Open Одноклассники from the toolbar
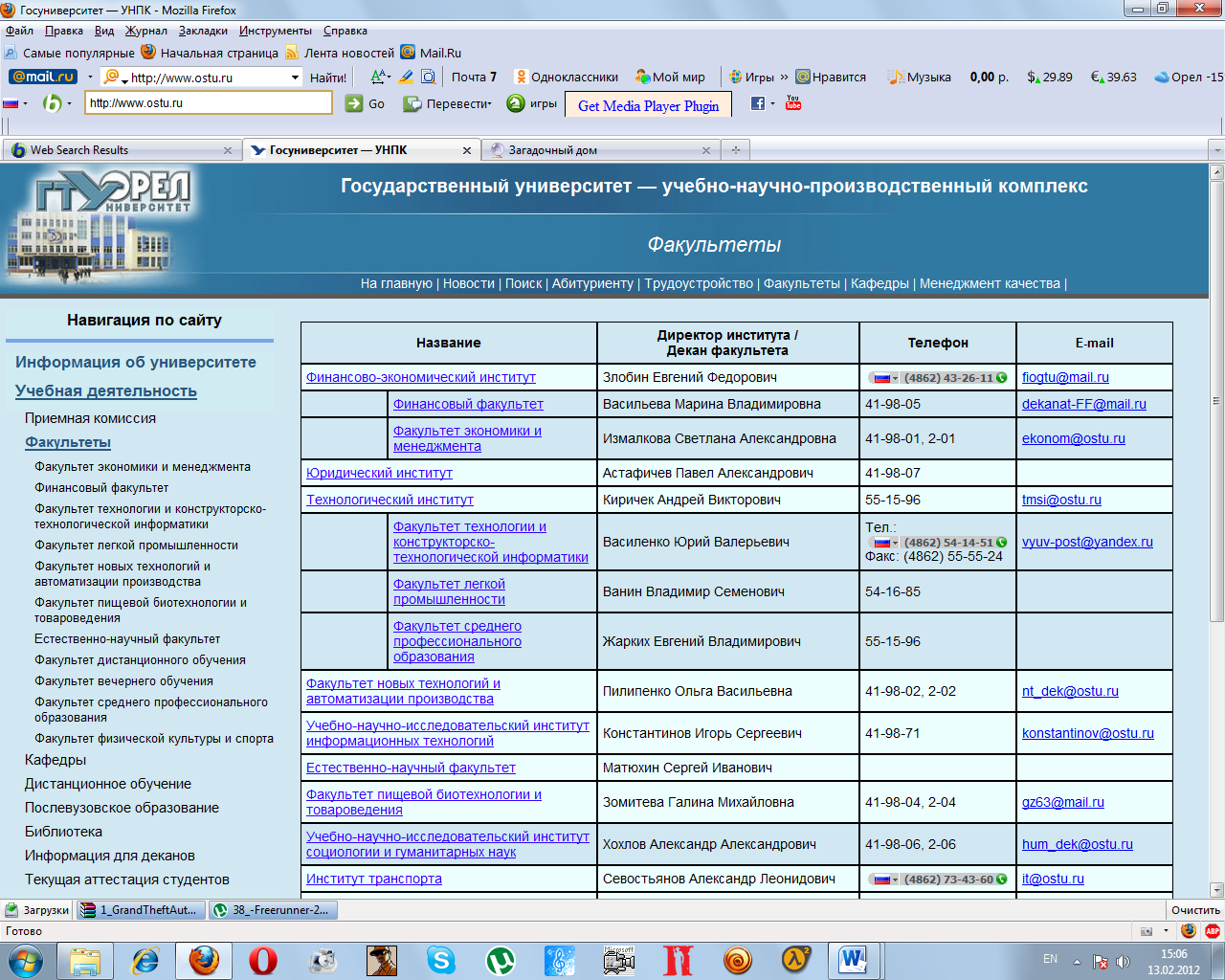This screenshot has height=980, width=1225. [x=567, y=77]
